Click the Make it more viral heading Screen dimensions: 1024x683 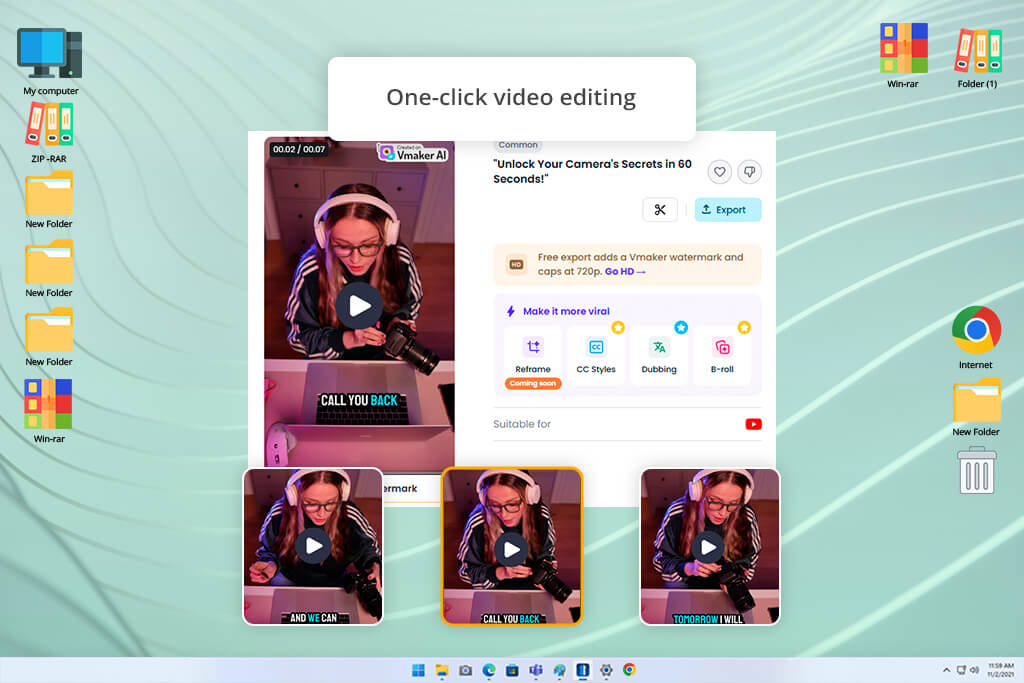pyautogui.click(x=566, y=311)
